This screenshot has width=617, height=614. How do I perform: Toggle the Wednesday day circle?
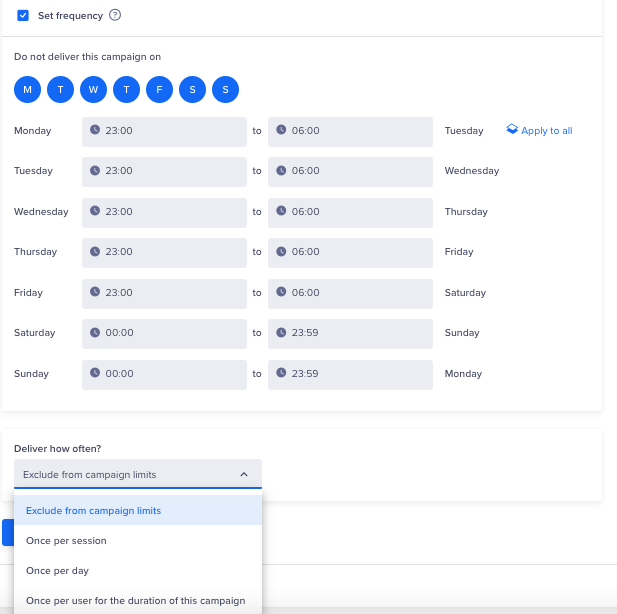point(93,90)
